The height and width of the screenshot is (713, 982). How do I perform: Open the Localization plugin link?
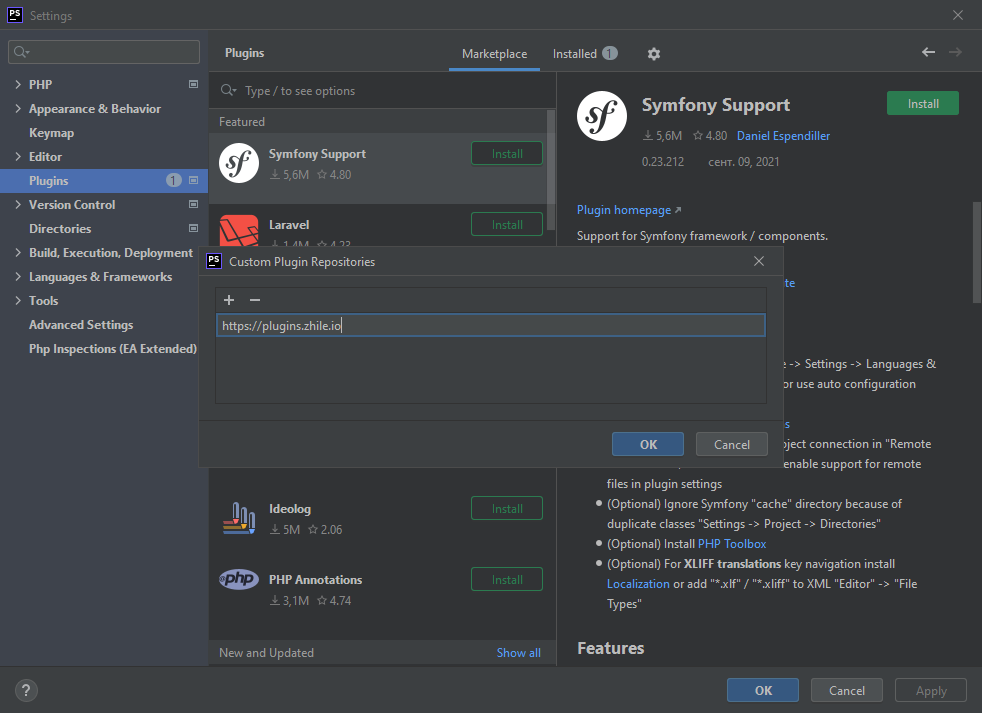[638, 584]
